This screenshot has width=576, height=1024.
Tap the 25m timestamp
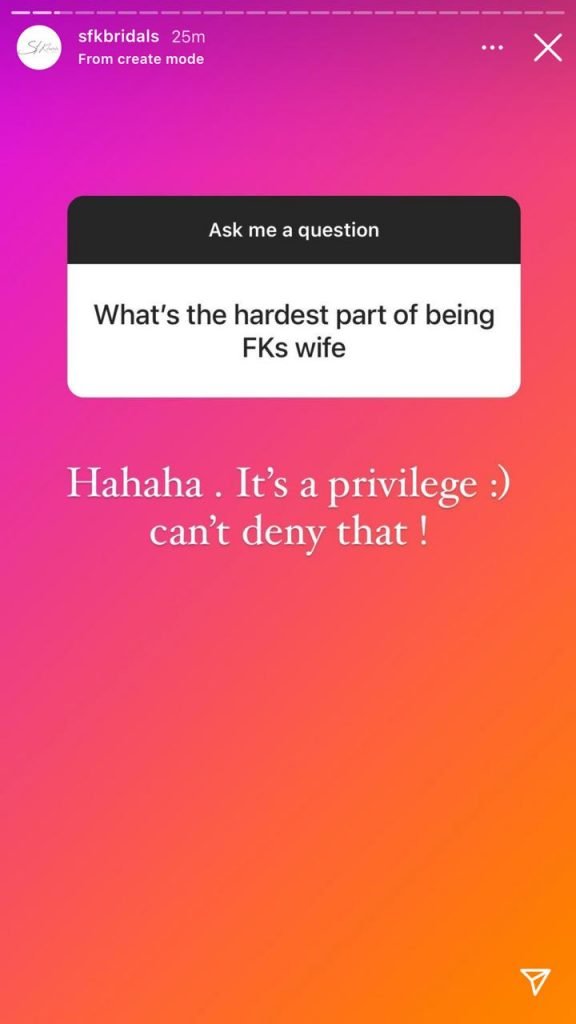click(188, 37)
